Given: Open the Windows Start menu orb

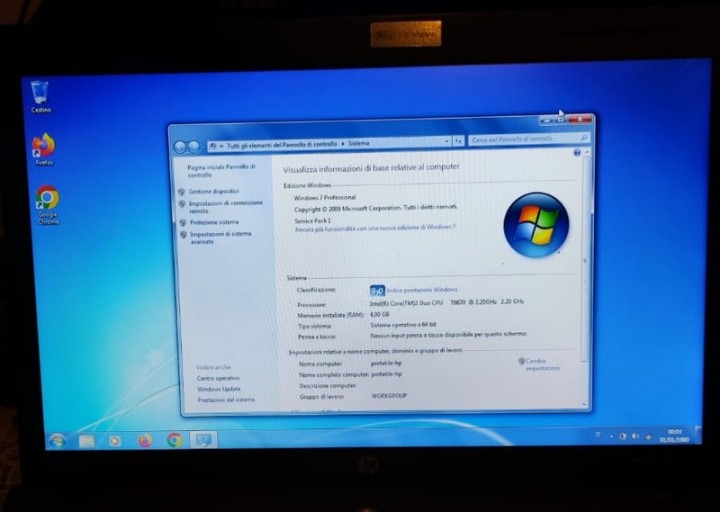Looking at the screenshot, I should click(x=57, y=441).
